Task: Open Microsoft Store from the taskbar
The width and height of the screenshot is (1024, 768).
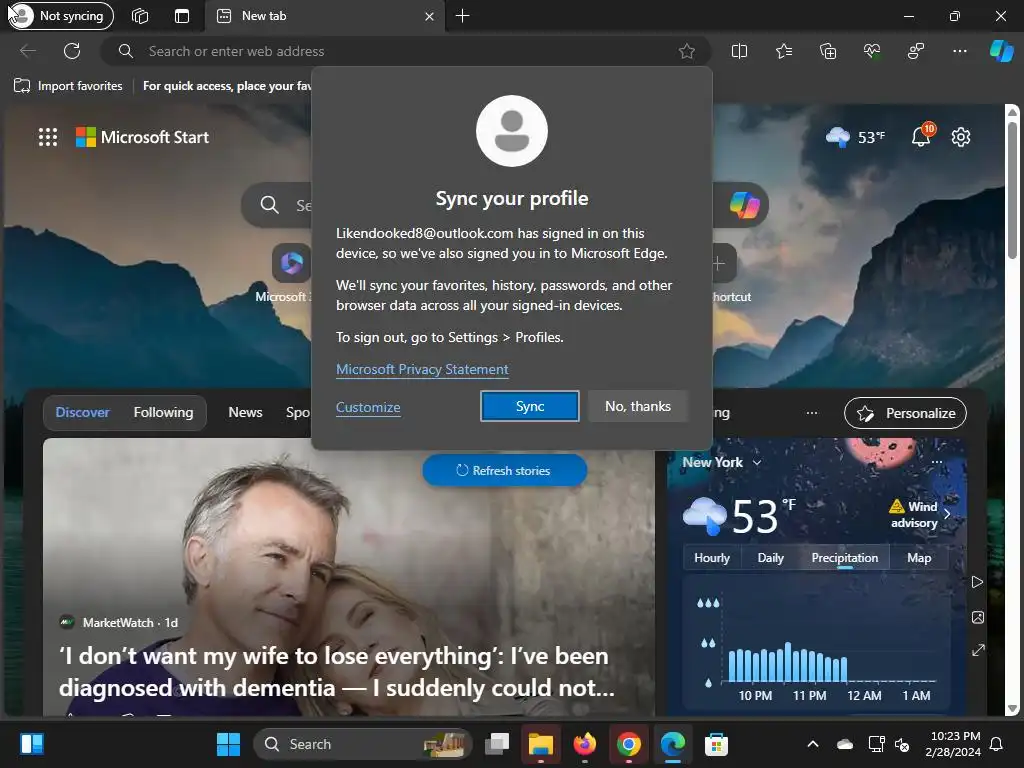Action: 716,744
